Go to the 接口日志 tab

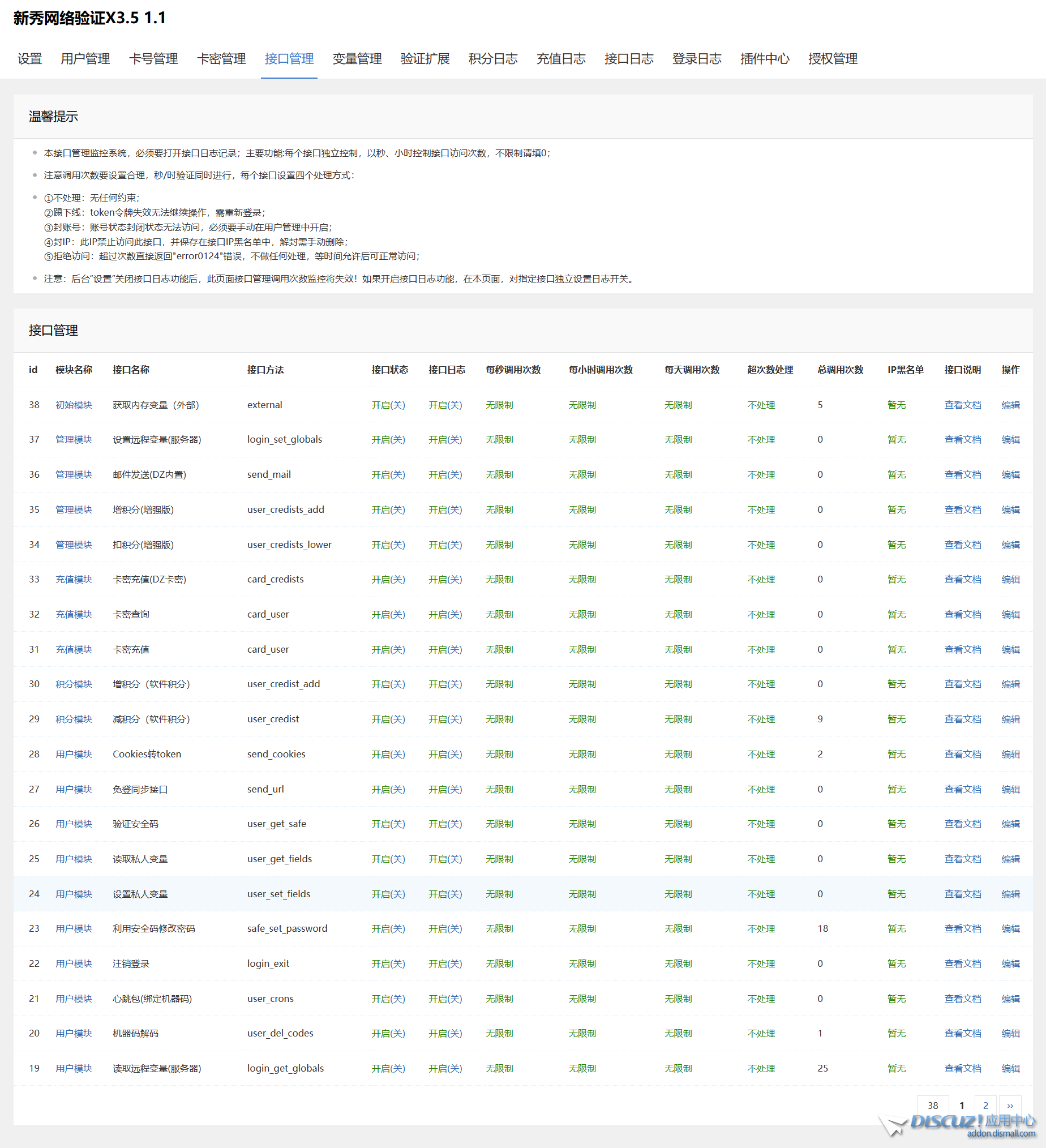coord(628,59)
